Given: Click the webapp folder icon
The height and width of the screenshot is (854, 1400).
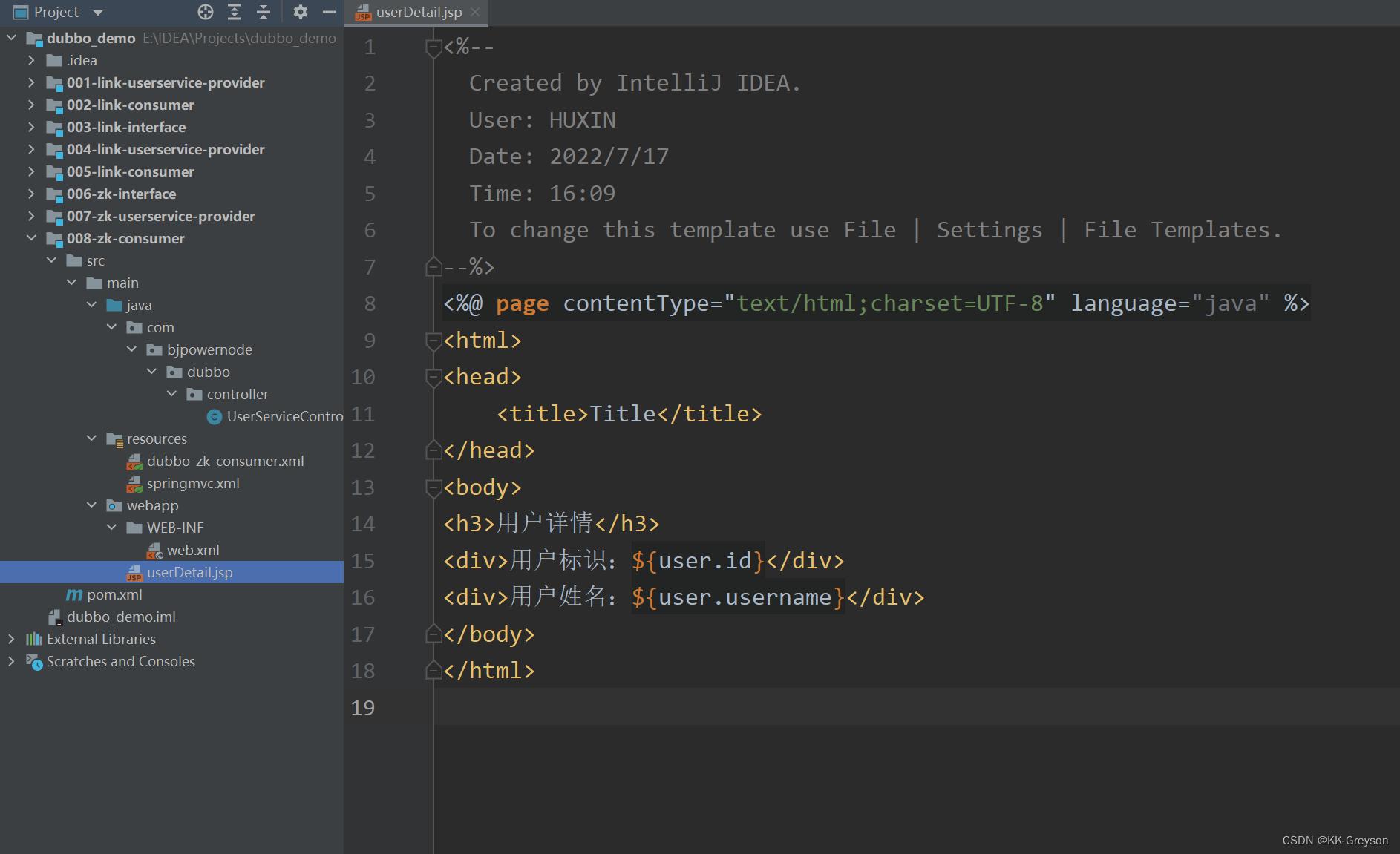Looking at the screenshot, I should [x=114, y=505].
